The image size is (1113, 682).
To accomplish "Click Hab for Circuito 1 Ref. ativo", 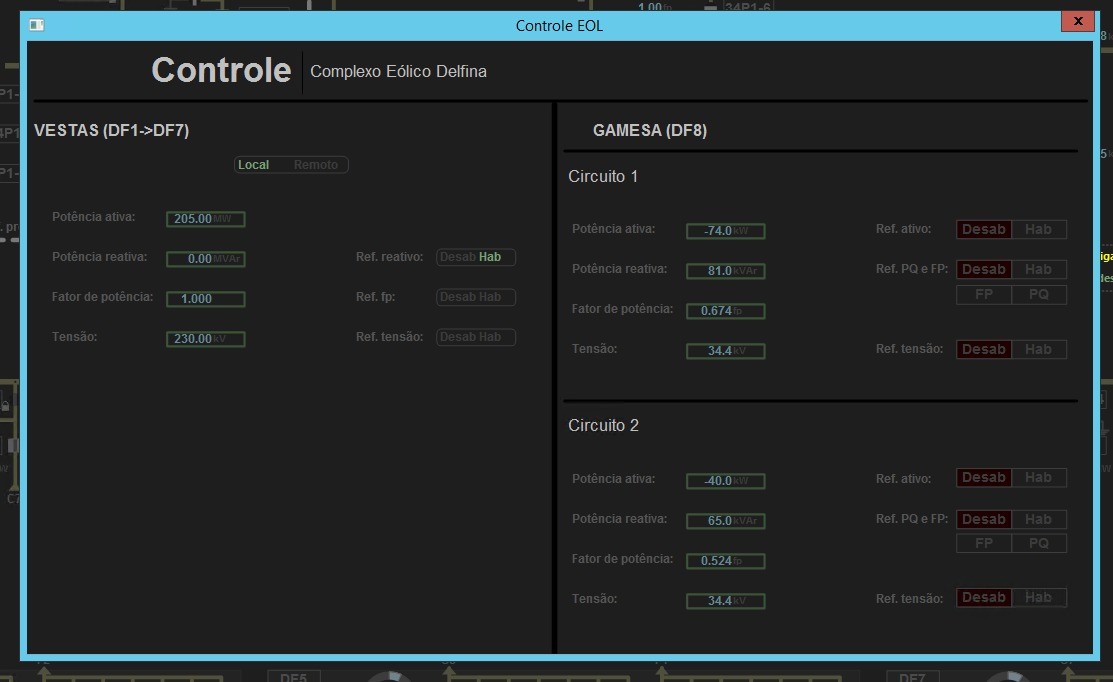I will (x=1038, y=229).
